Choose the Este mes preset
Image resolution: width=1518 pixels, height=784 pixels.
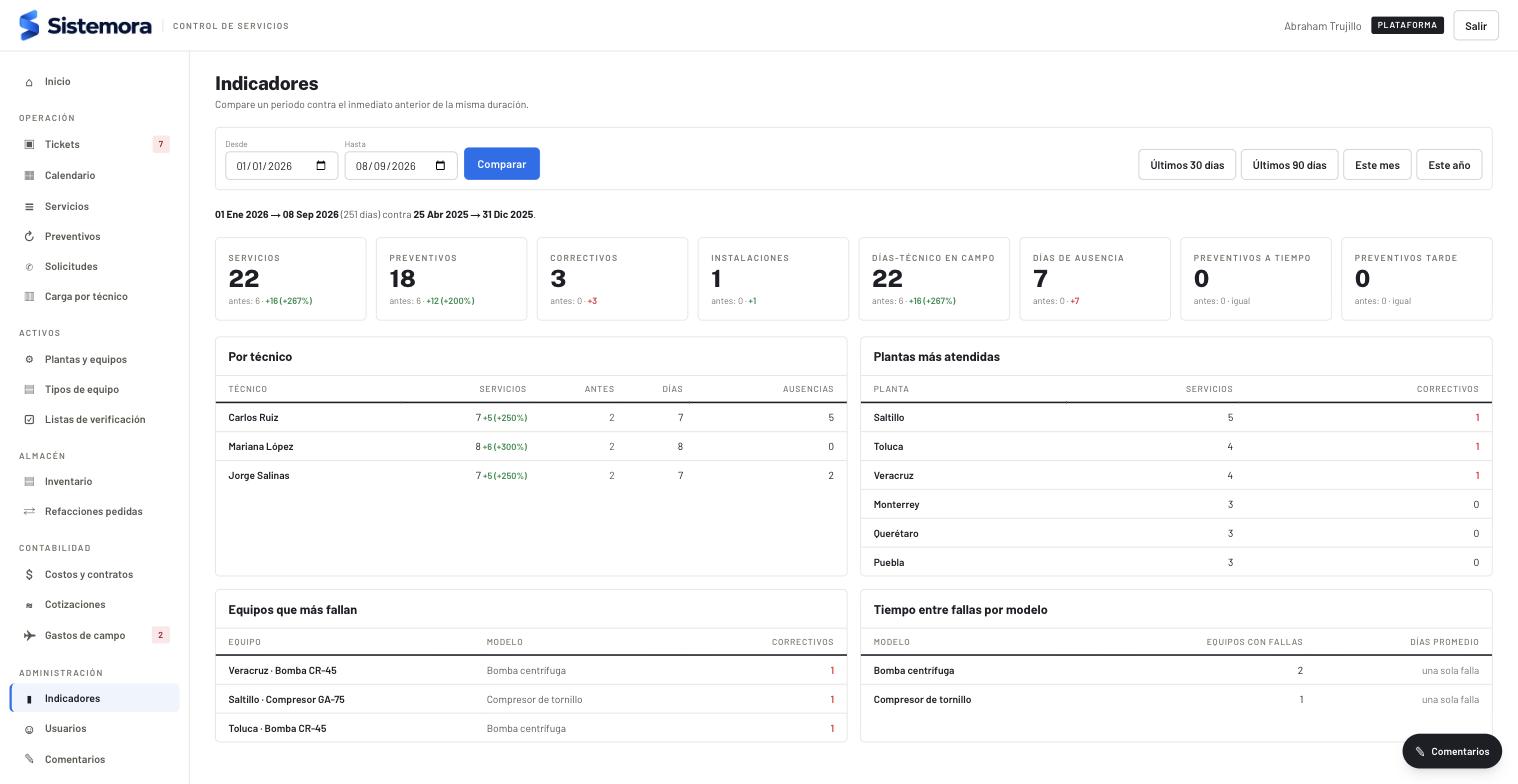point(1377,165)
